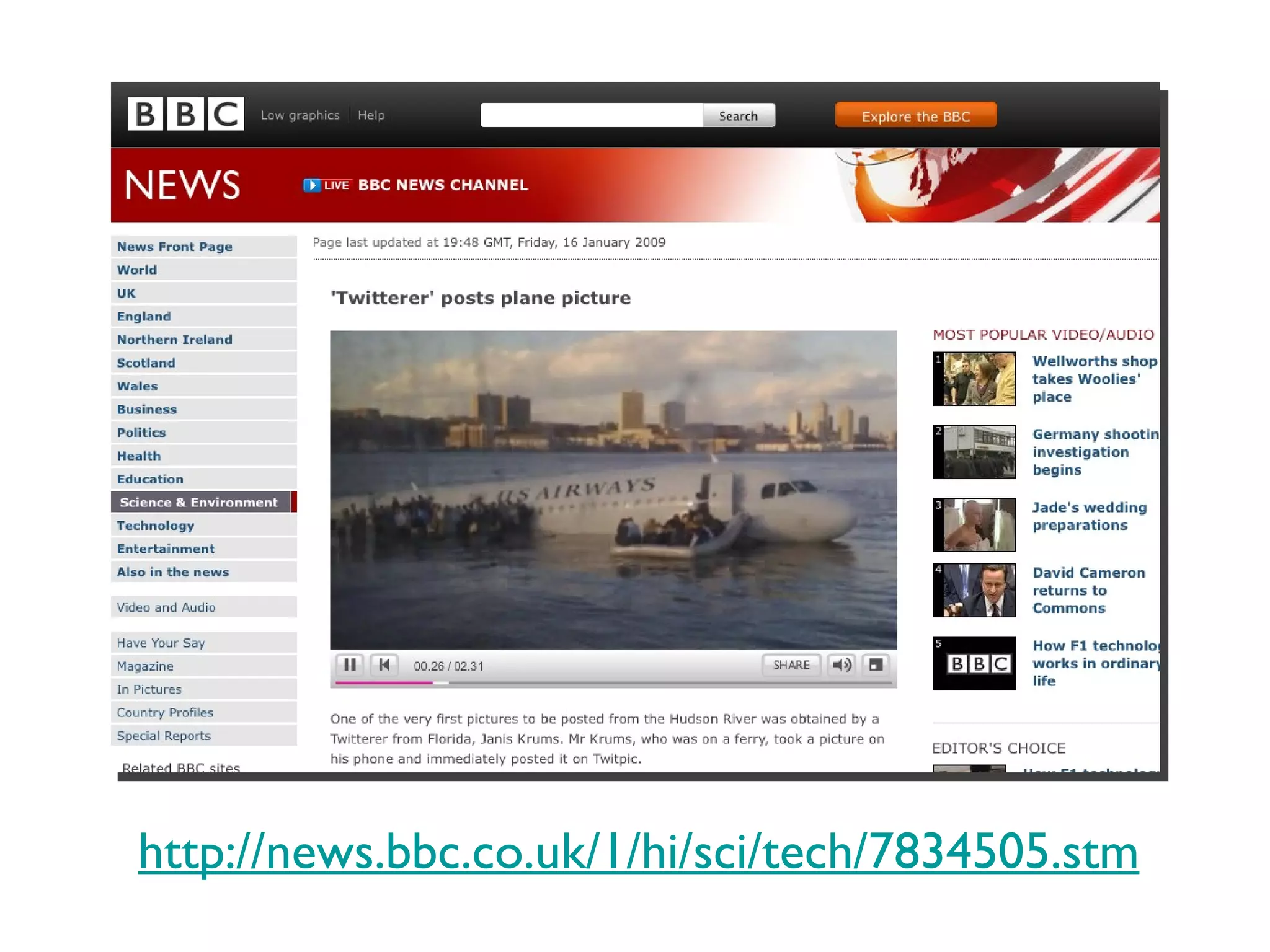The height and width of the screenshot is (952, 1270).
Task: Open In Pictures
Action: (204, 689)
